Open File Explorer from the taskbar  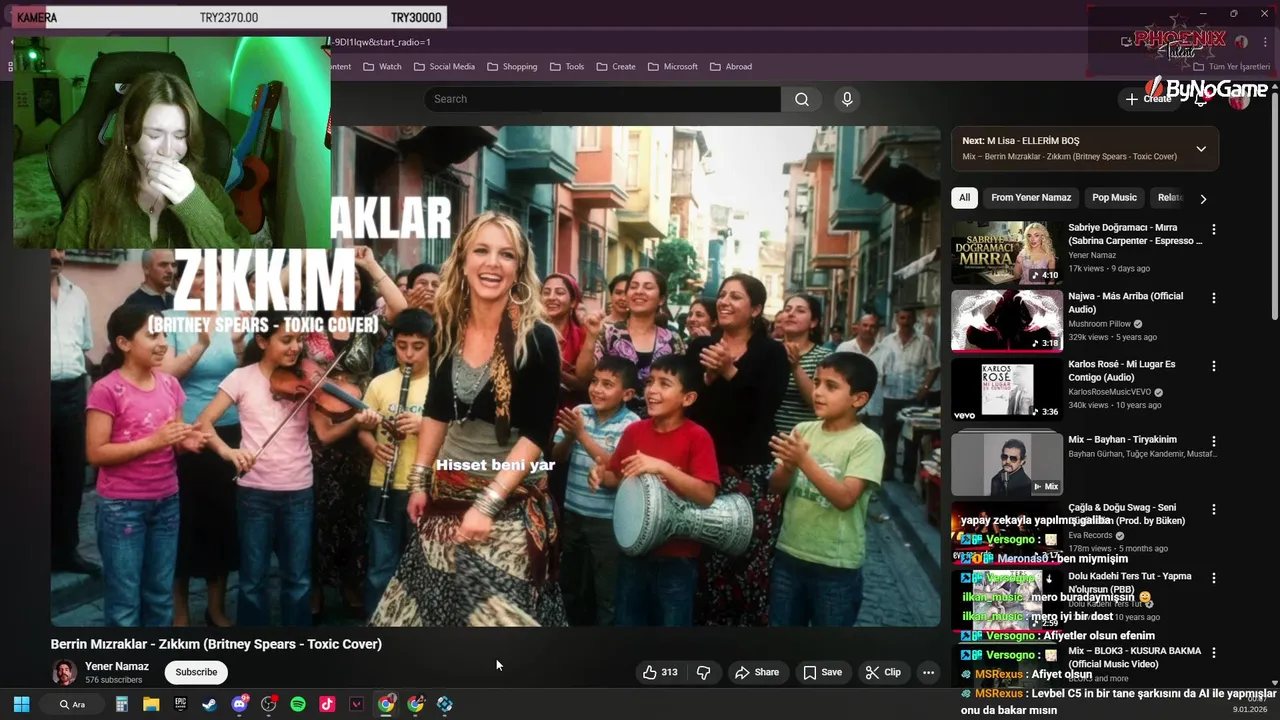point(151,704)
